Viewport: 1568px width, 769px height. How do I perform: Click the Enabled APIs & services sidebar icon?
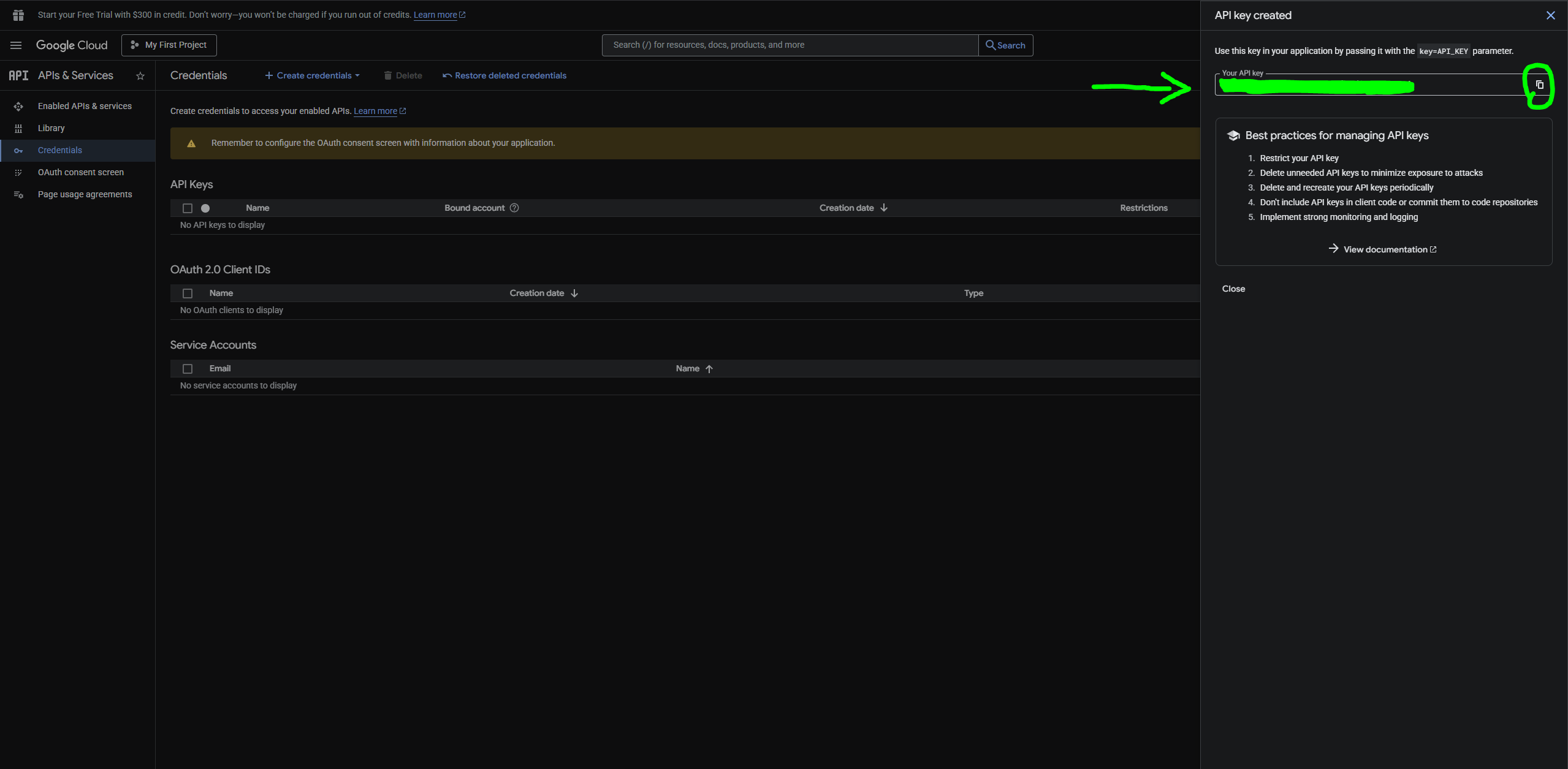pos(18,107)
